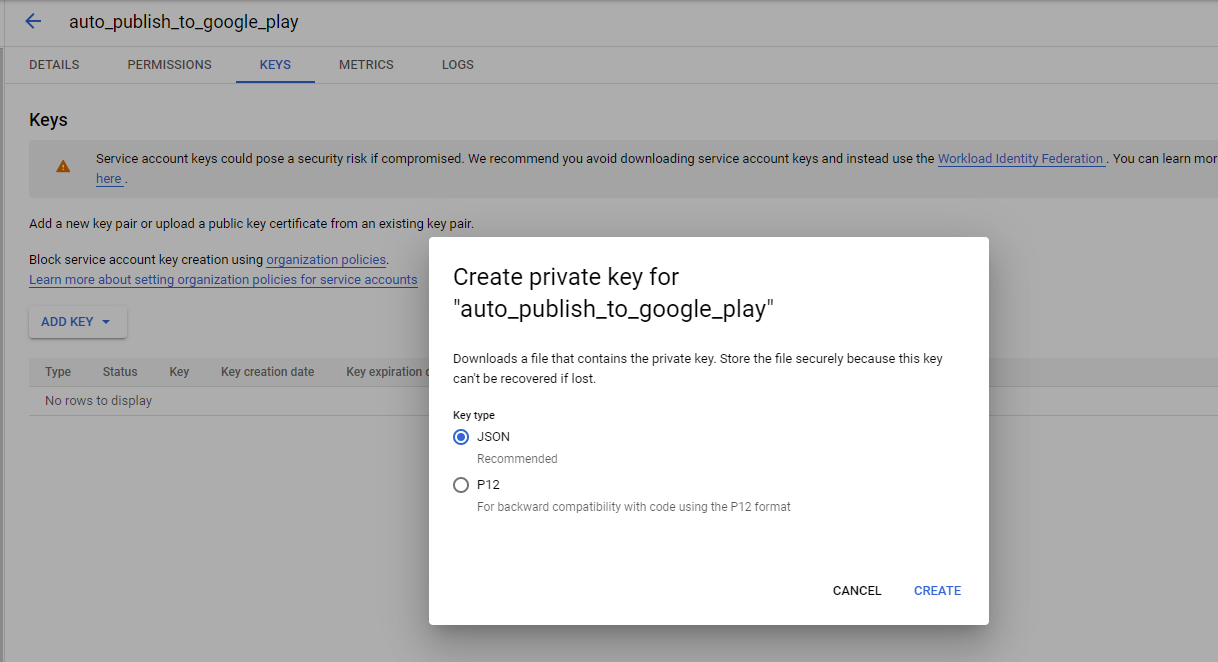Click CREATE to generate the key
Viewport: 1218px width, 662px height.
(937, 591)
